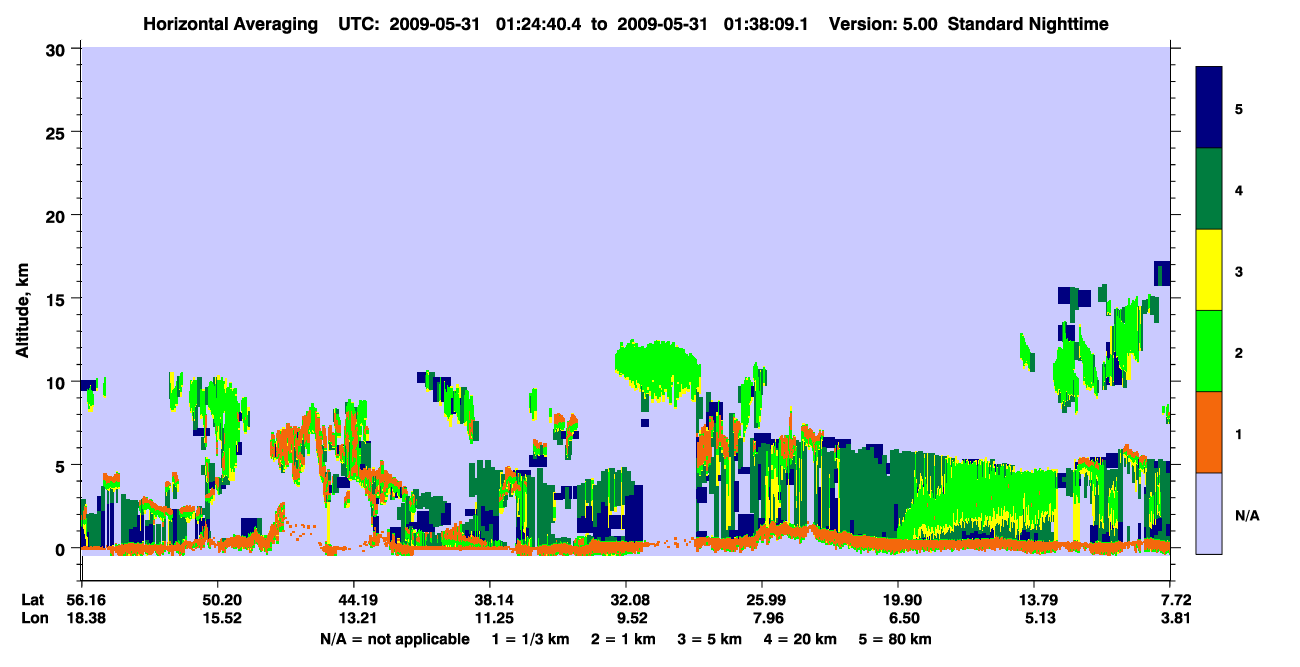1300x667 pixels.
Task: Click the y-axis tick label 10
Action: coord(57,382)
